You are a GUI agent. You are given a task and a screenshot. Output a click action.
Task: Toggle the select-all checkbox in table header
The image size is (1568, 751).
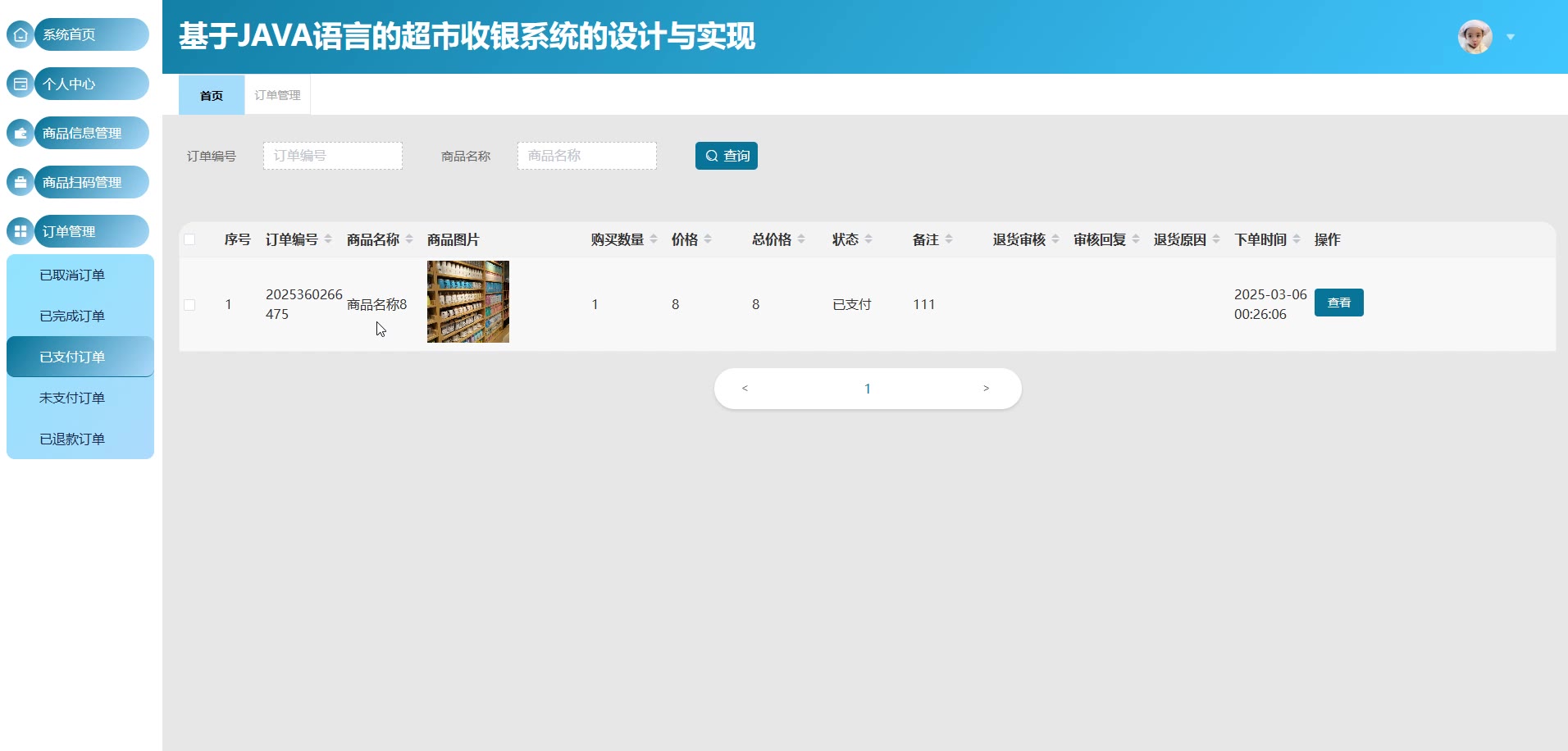coord(189,239)
